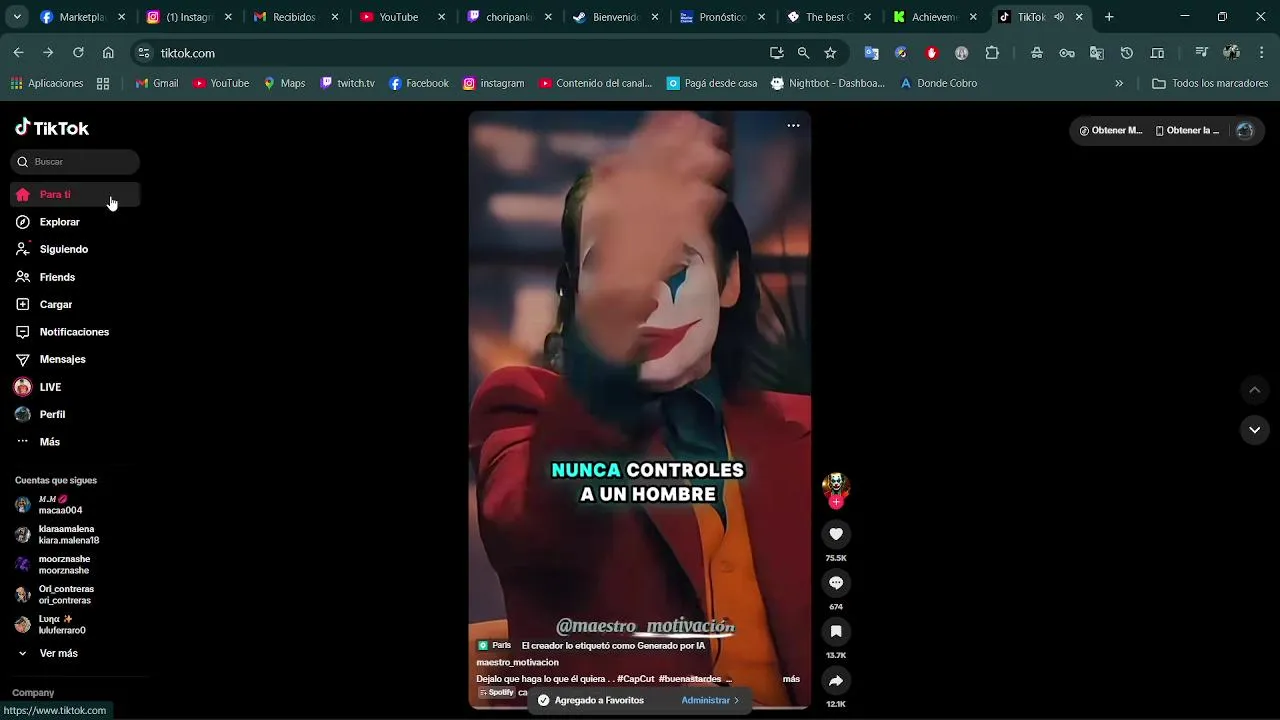Click the Obtener M... button
Screen dimensions: 1280x720
[x=1111, y=130]
